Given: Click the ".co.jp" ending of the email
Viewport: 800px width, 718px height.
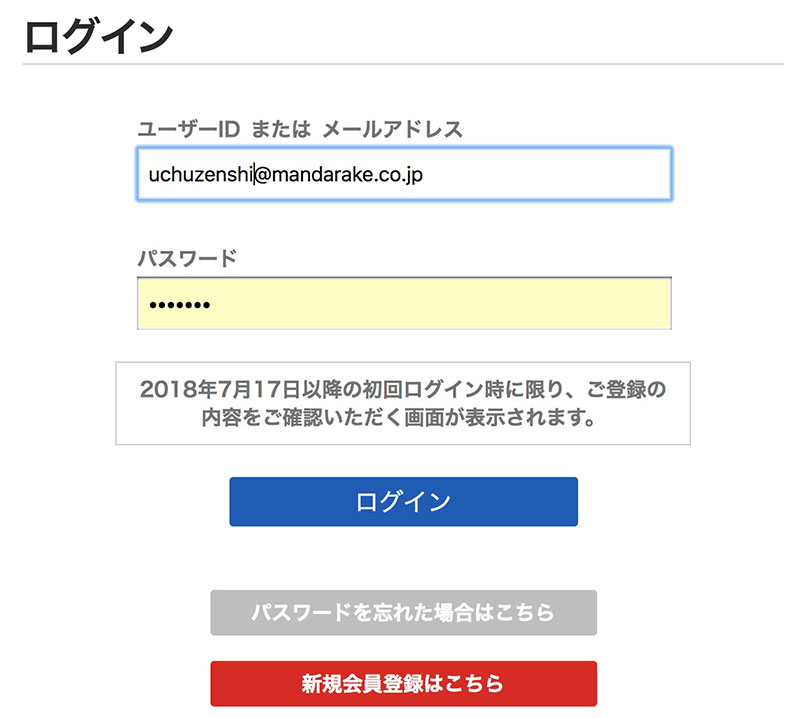Looking at the screenshot, I should [x=394, y=174].
